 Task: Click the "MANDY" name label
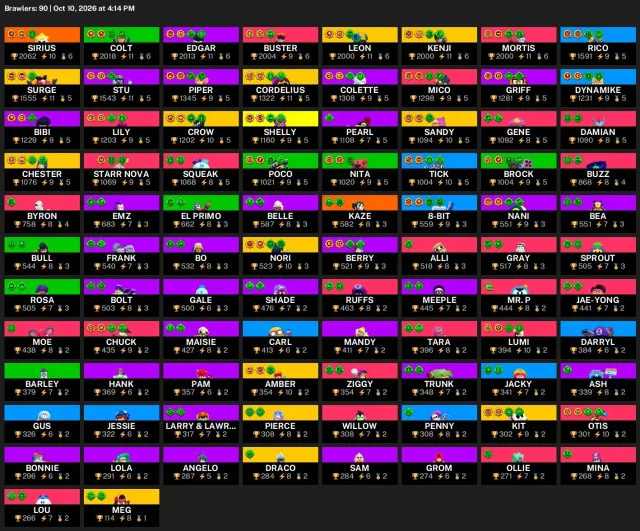point(360,342)
